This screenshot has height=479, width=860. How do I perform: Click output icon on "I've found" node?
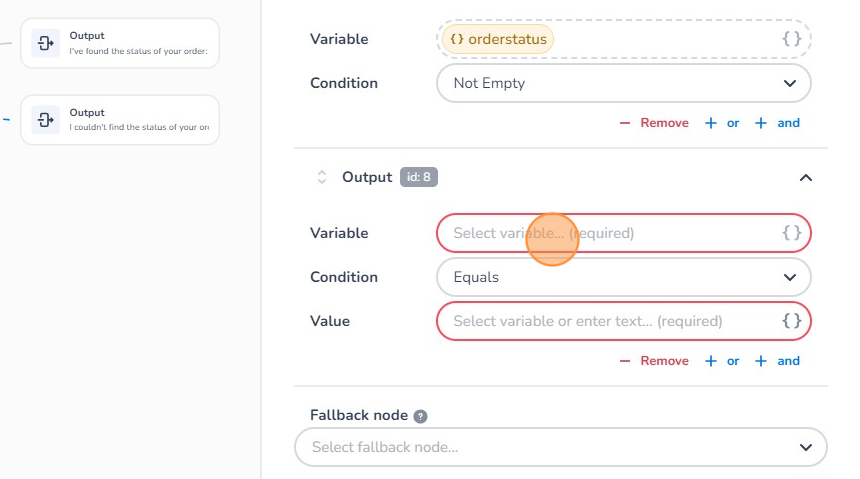pyautogui.click(x=45, y=43)
